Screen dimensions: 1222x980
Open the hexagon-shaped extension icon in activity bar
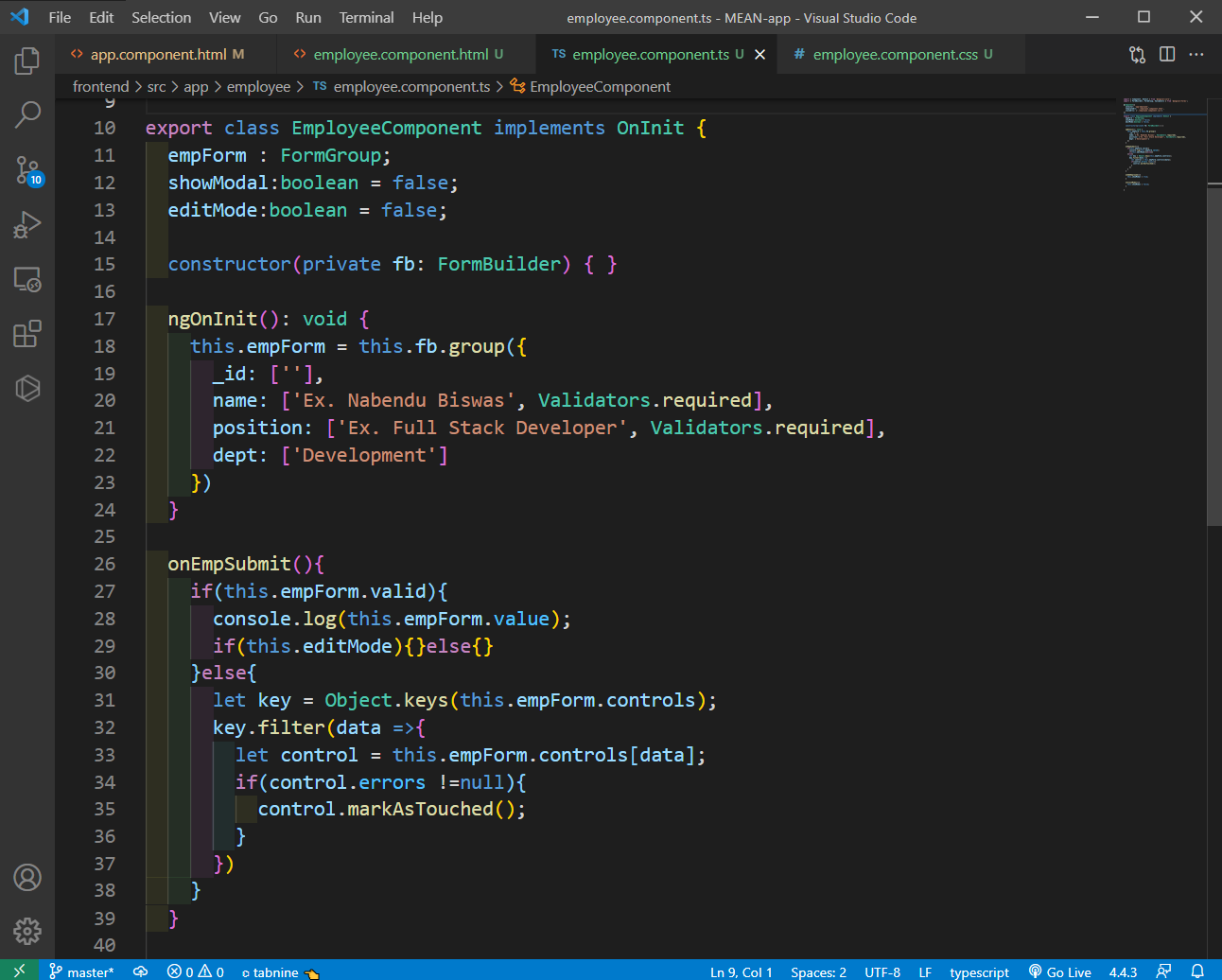[x=27, y=389]
